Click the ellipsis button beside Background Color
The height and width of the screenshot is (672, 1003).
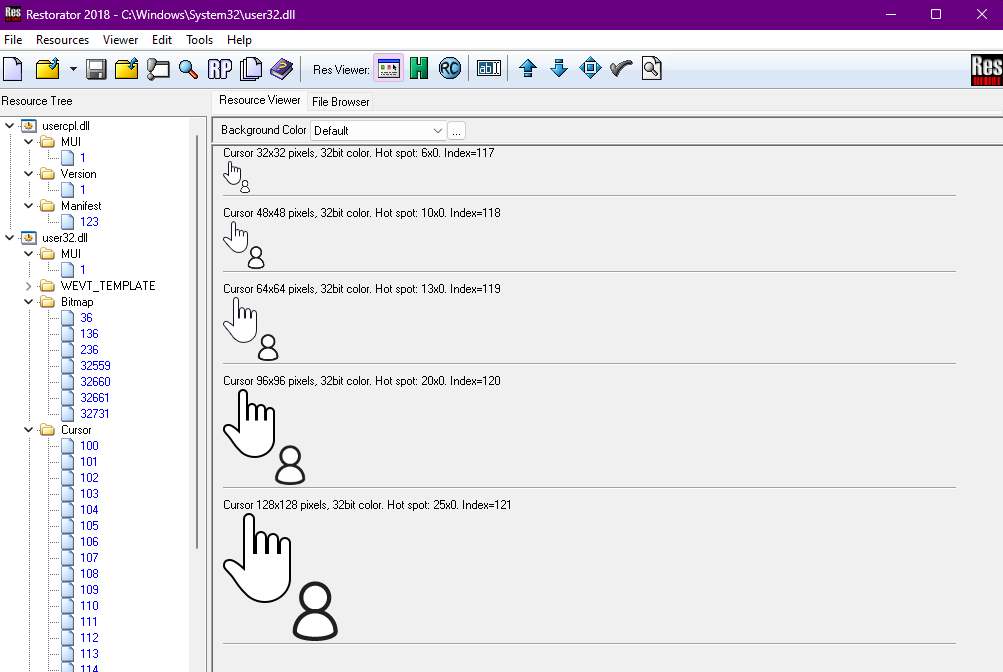coord(456,130)
